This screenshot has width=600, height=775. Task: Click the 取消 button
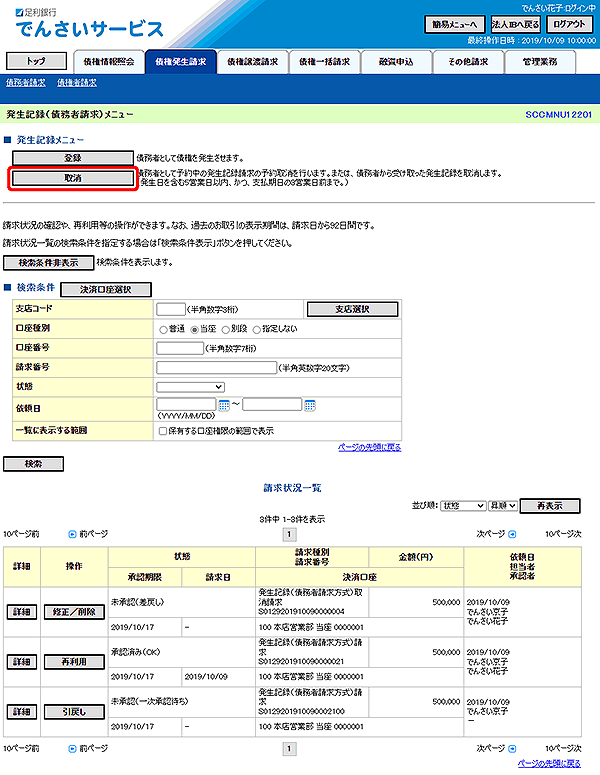(x=73, y=178)
